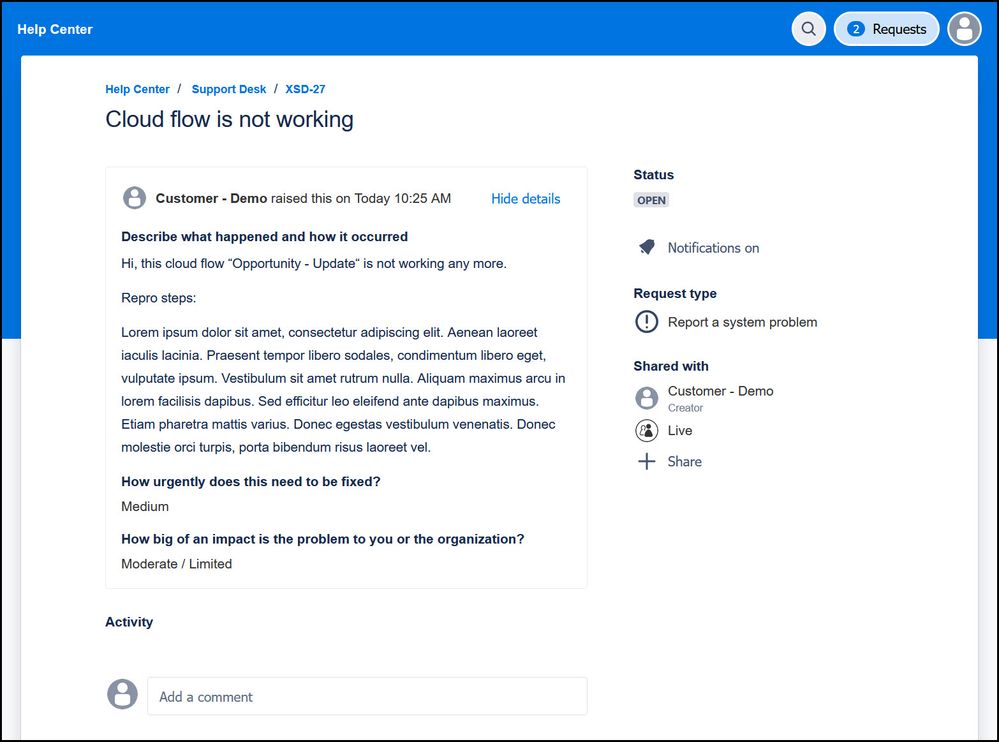Click the 'Share' text under Shared with
This screenshot has width=999, height=742.
pyautogui.click(x=684, y=462)
